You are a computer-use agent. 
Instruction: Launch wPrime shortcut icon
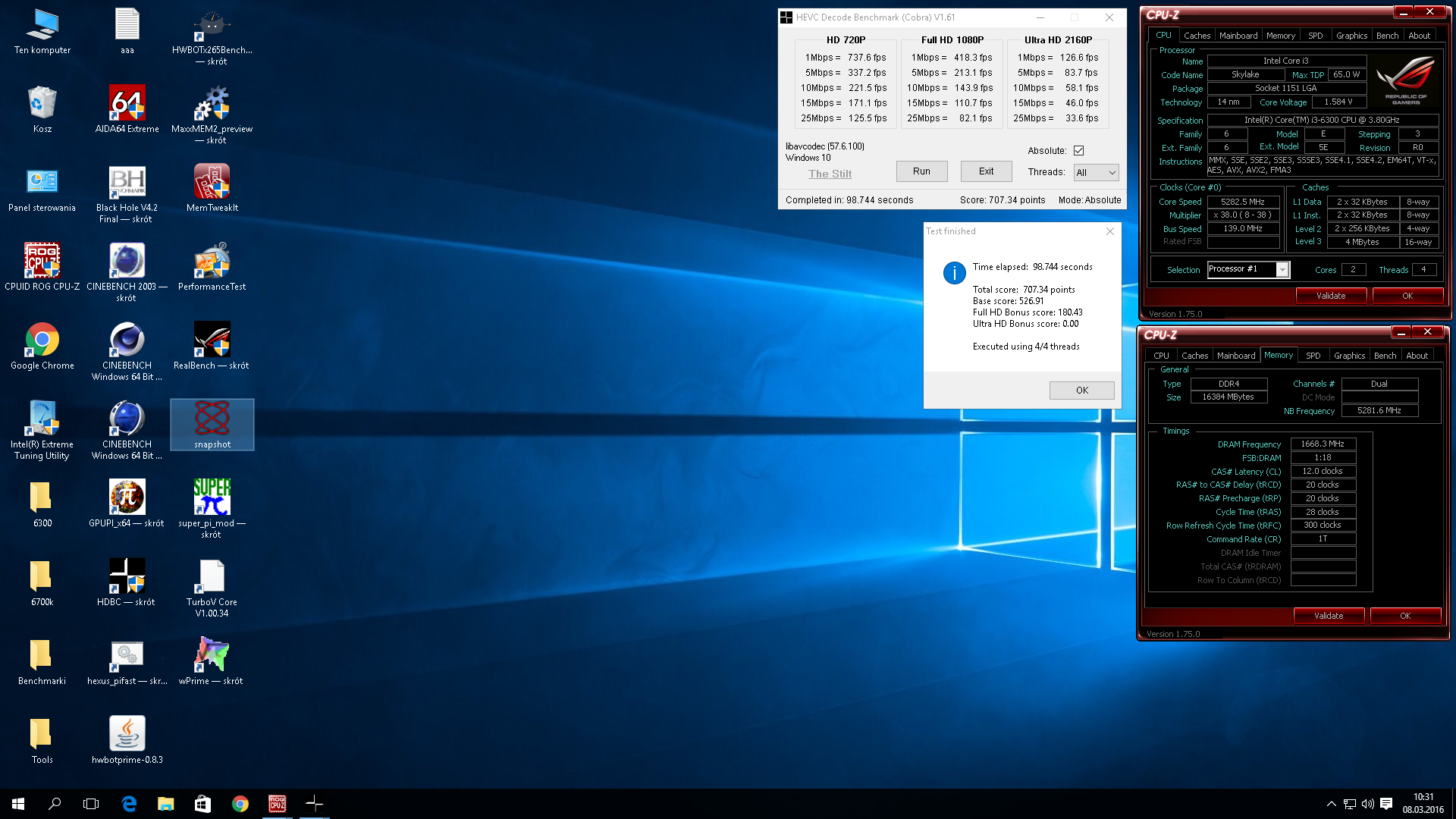(212, 661)
